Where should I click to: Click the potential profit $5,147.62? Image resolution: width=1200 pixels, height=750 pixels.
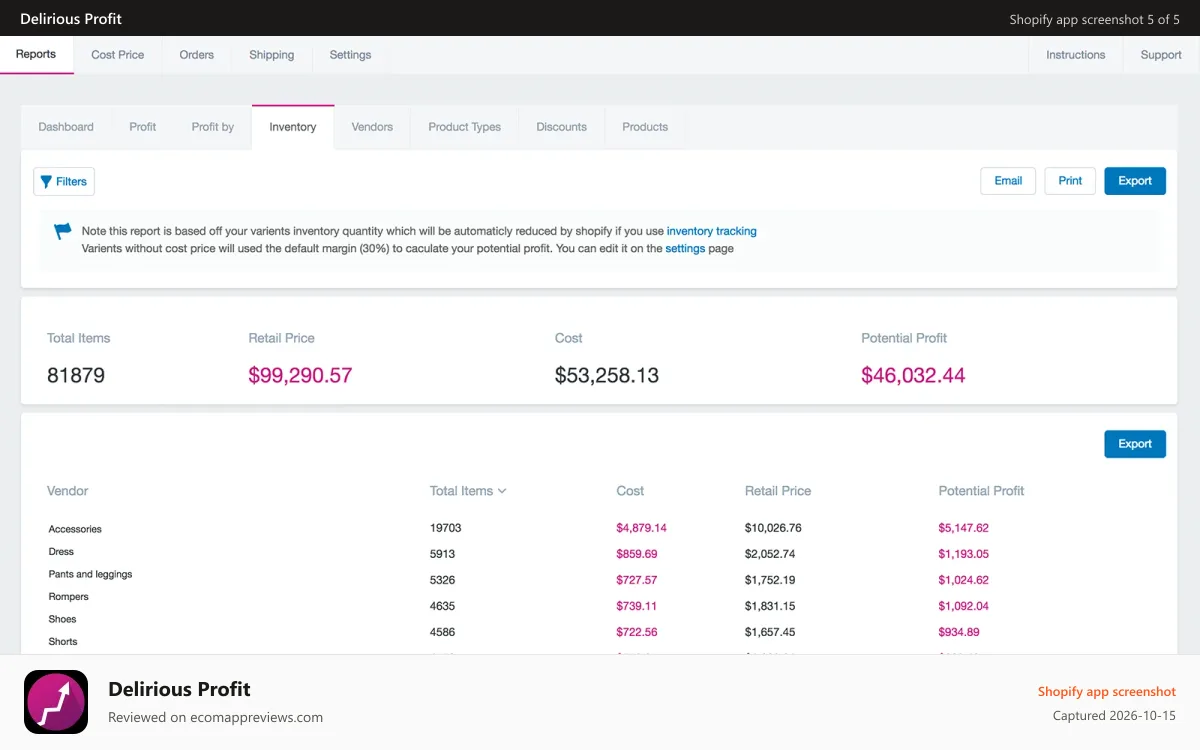963,528
